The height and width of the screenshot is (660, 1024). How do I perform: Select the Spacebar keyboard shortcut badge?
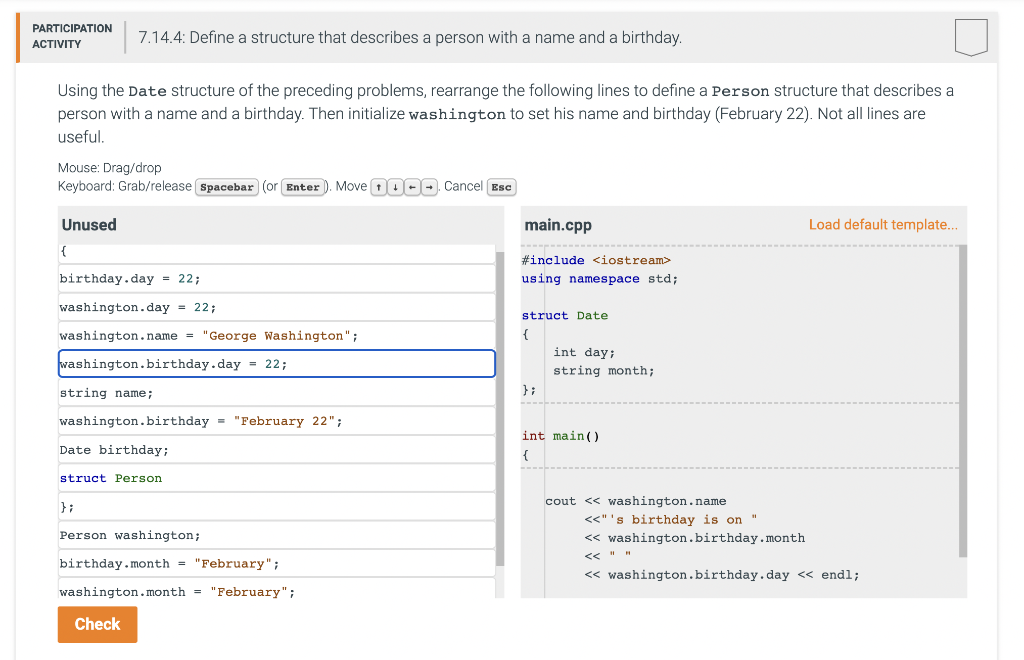coord(226,187)
